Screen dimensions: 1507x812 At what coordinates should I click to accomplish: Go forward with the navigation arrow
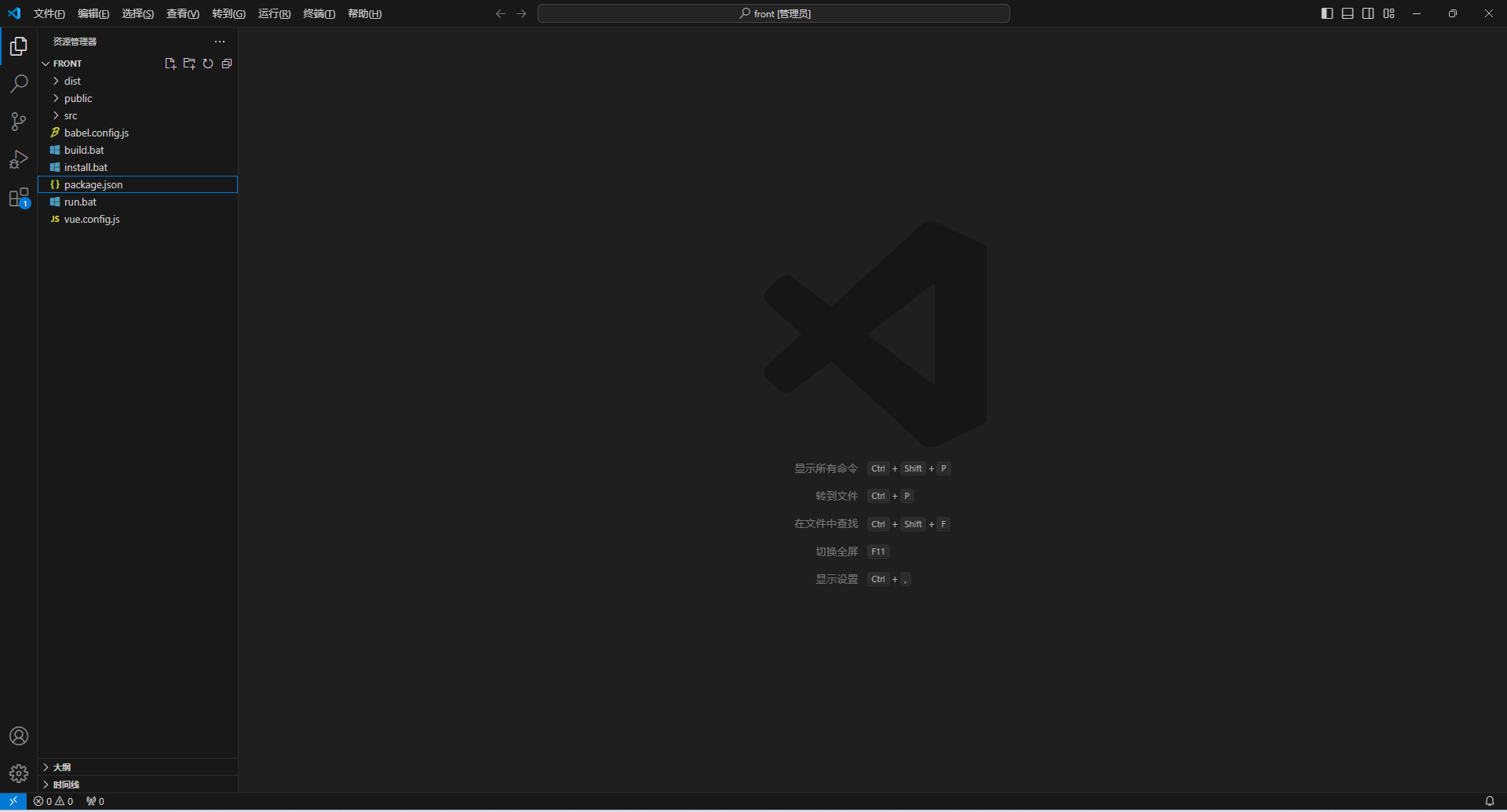(521, 13)
